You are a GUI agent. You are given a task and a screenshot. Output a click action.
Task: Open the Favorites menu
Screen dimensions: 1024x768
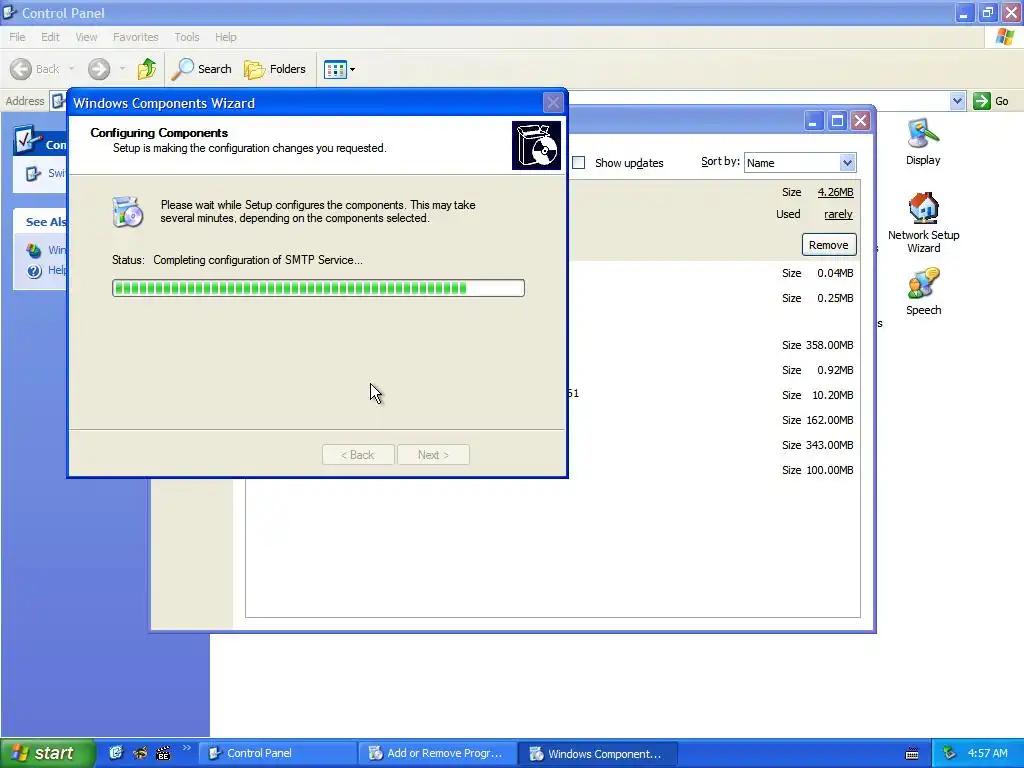point(135,37)
